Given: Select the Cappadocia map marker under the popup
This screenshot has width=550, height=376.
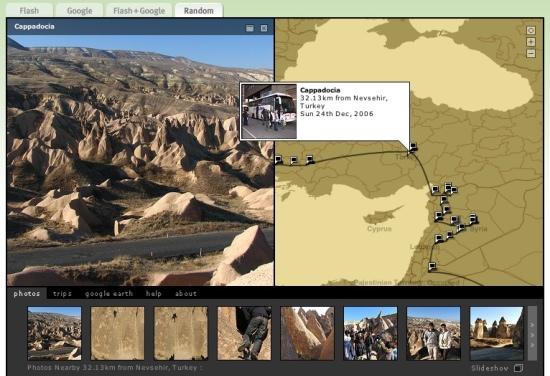Looking at the screenshot, I should tap(414, 147).
